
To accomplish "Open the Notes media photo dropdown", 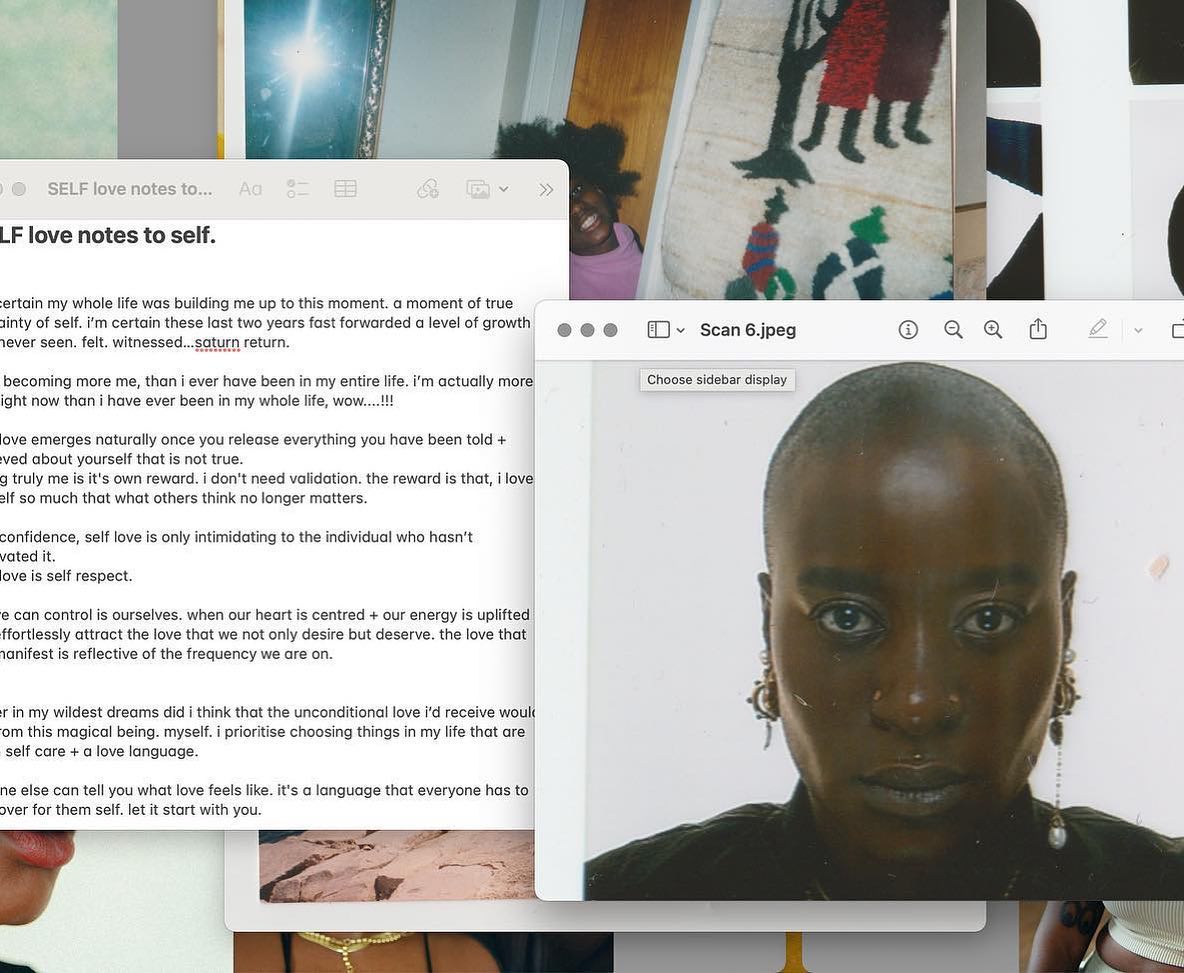I will pos(487,189).
